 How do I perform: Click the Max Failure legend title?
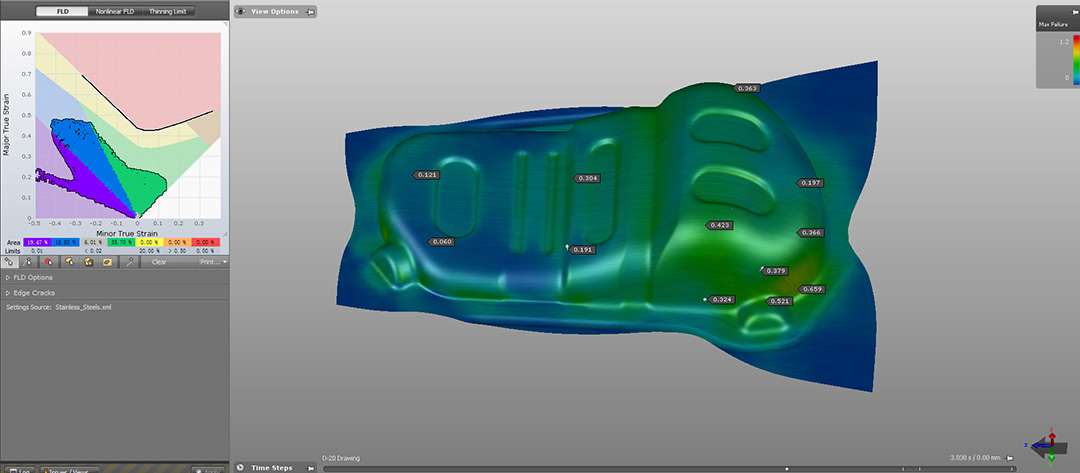[1053, 25]
